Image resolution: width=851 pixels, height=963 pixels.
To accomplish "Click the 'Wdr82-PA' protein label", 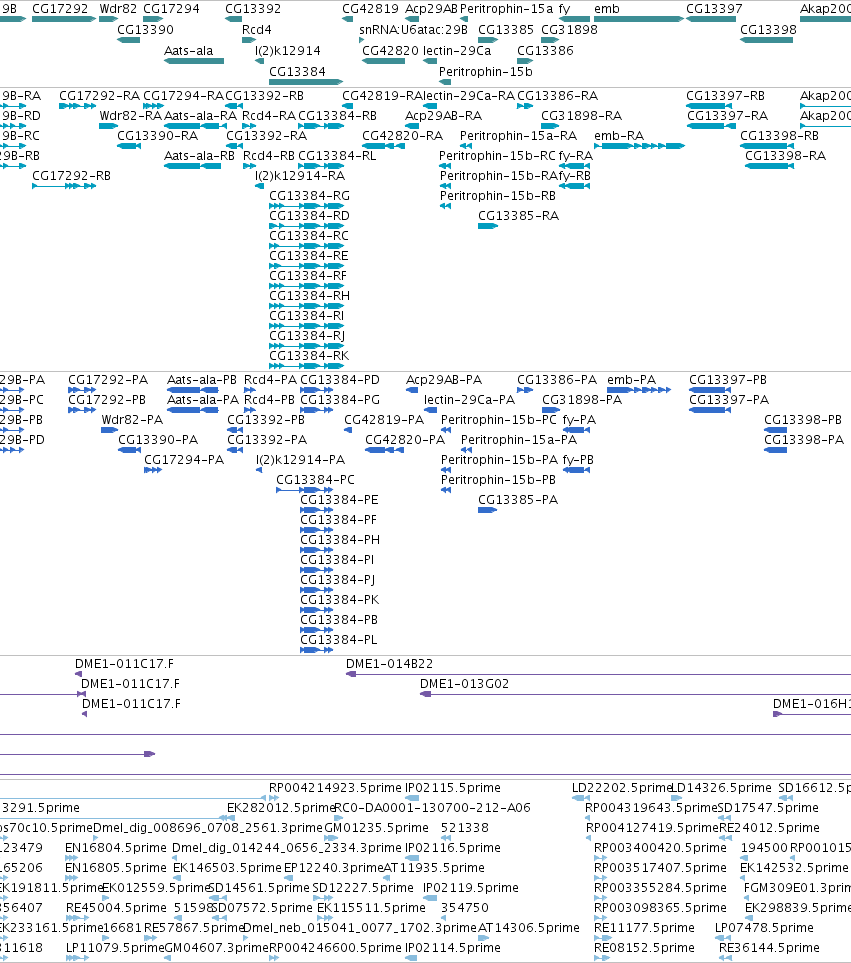I will tap(132, 419).
